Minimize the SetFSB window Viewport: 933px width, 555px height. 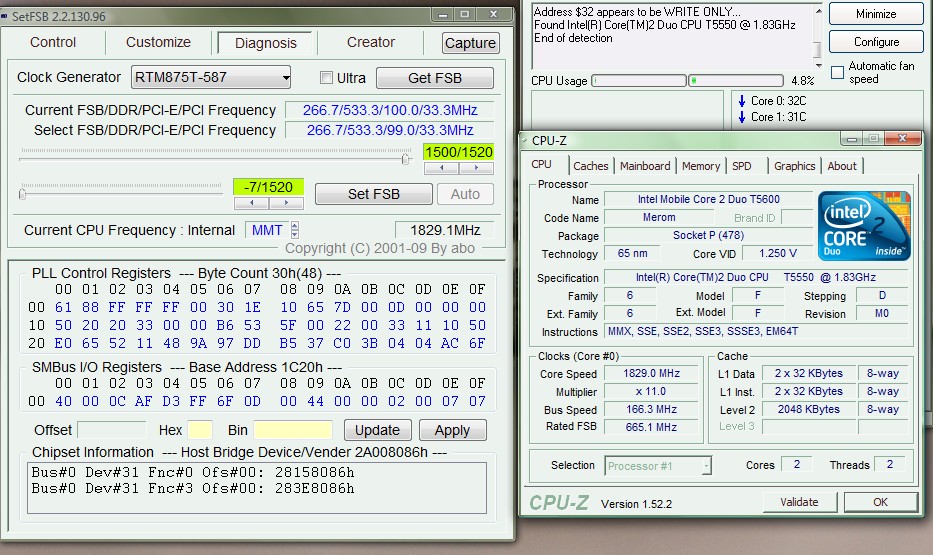point(443,14)
